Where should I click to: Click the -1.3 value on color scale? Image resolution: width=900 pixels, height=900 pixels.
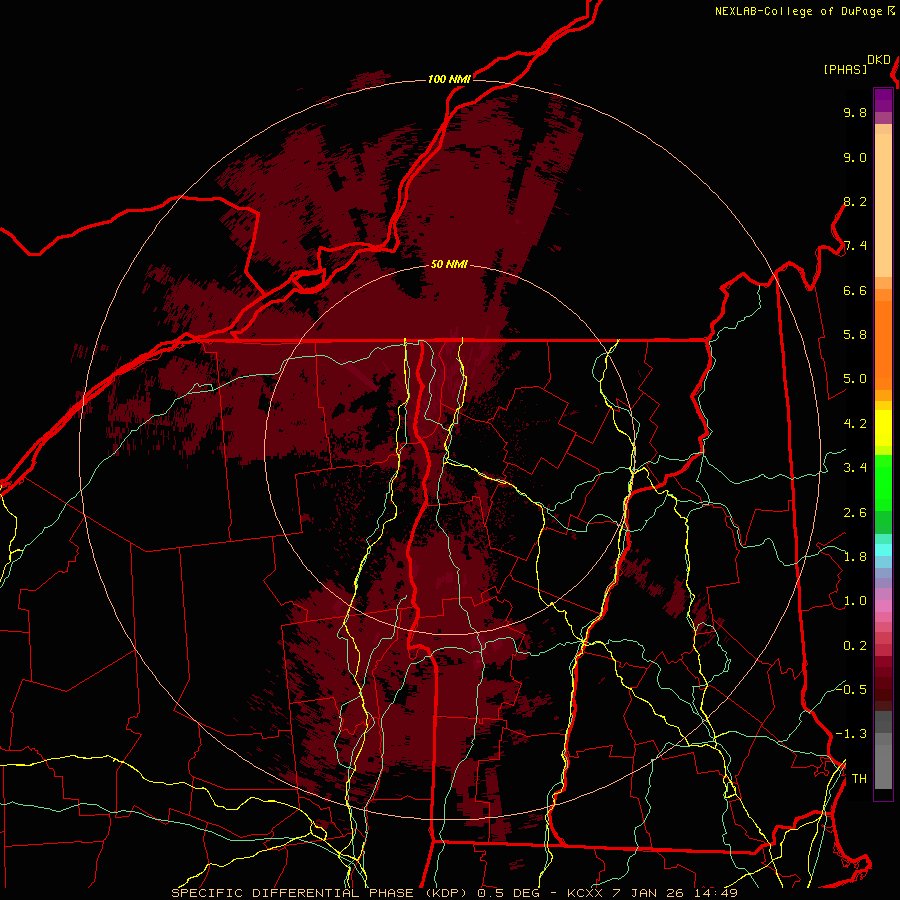click(851, 734)
